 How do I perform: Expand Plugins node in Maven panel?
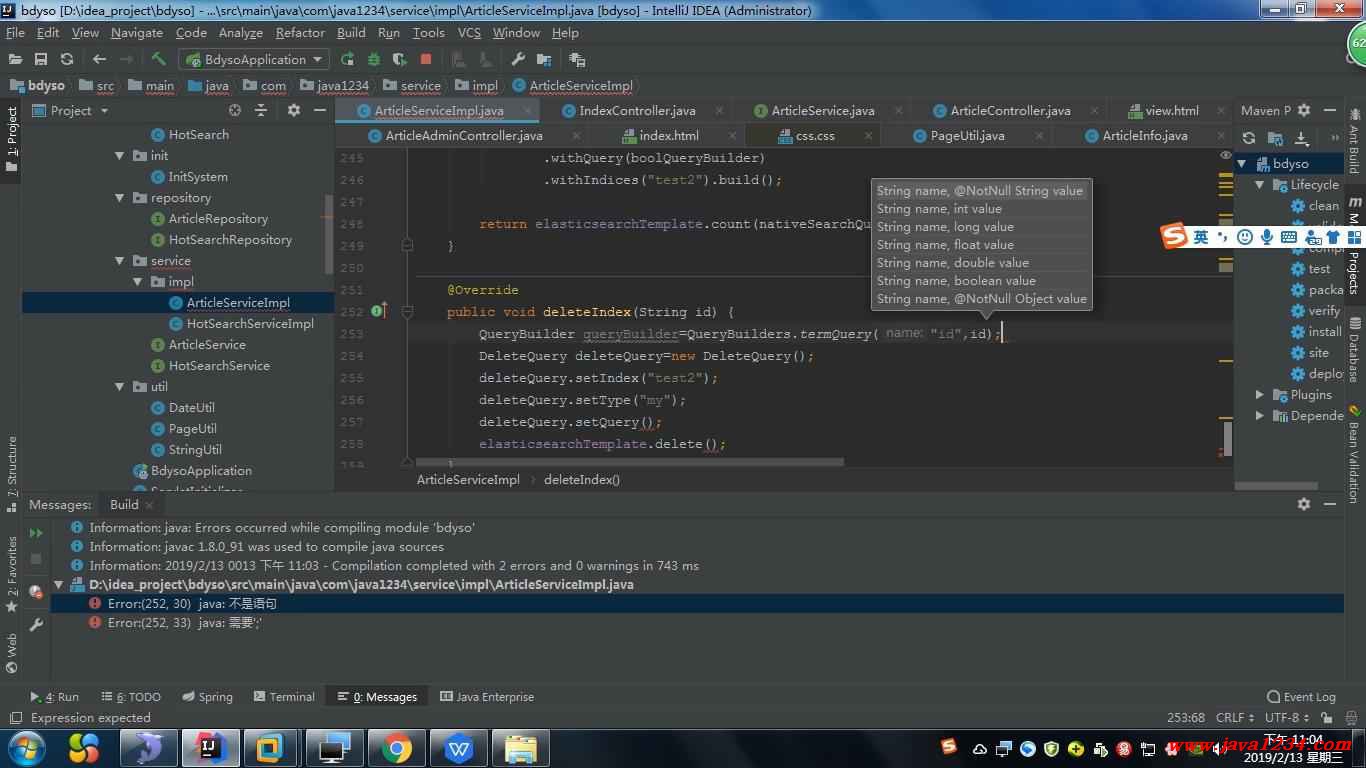[1260, 395]
